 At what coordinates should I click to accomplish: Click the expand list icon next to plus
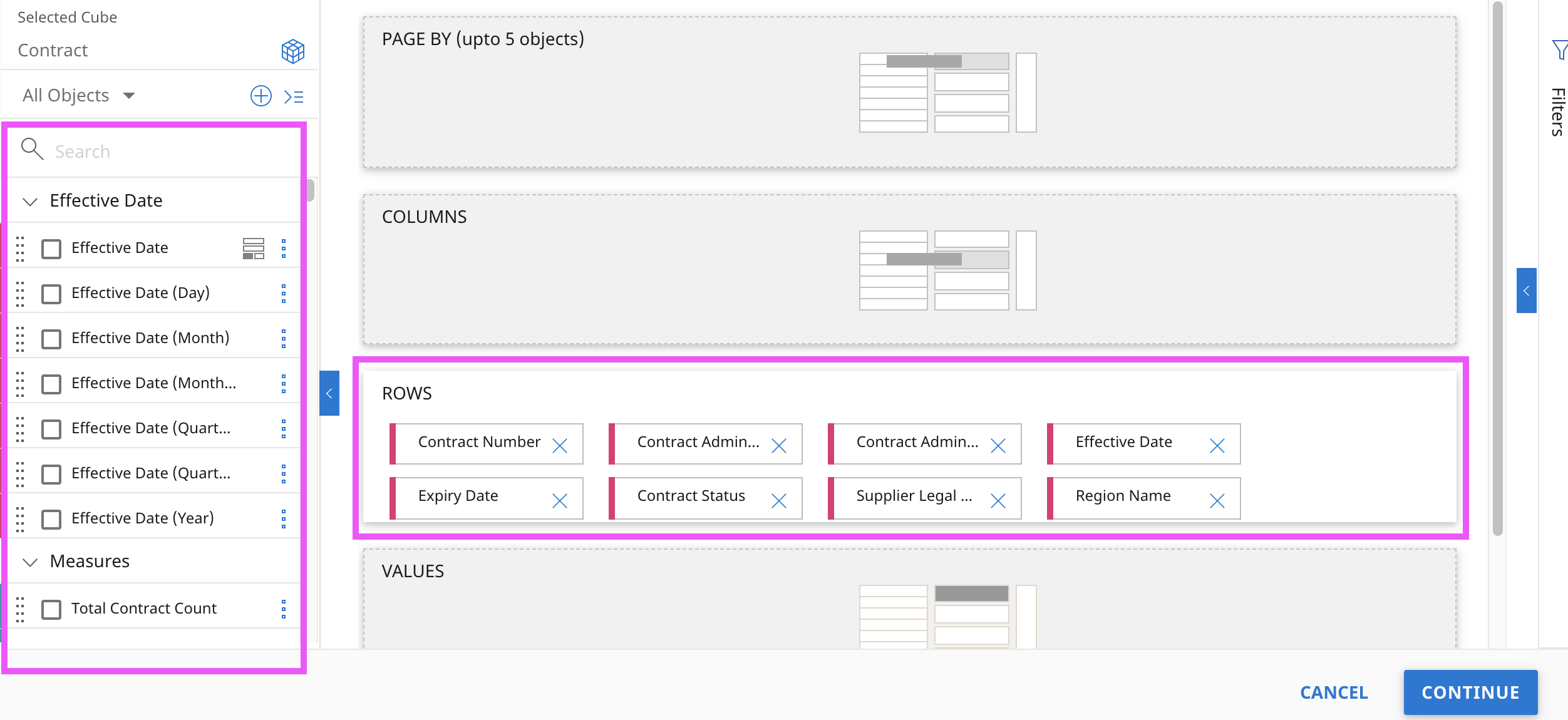pos(294,96)
